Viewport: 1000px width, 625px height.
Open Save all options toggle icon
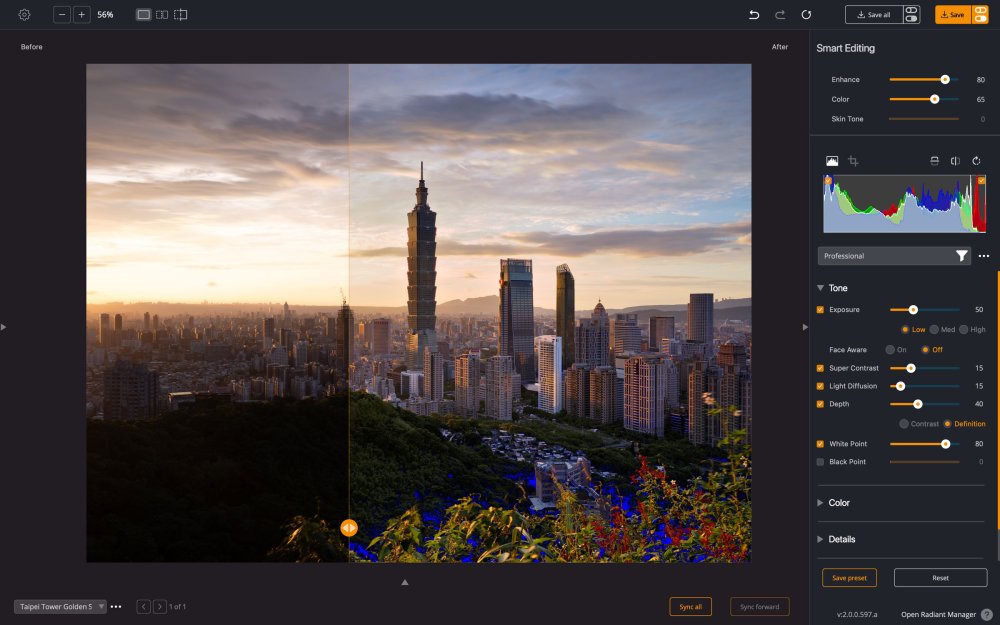911,15
